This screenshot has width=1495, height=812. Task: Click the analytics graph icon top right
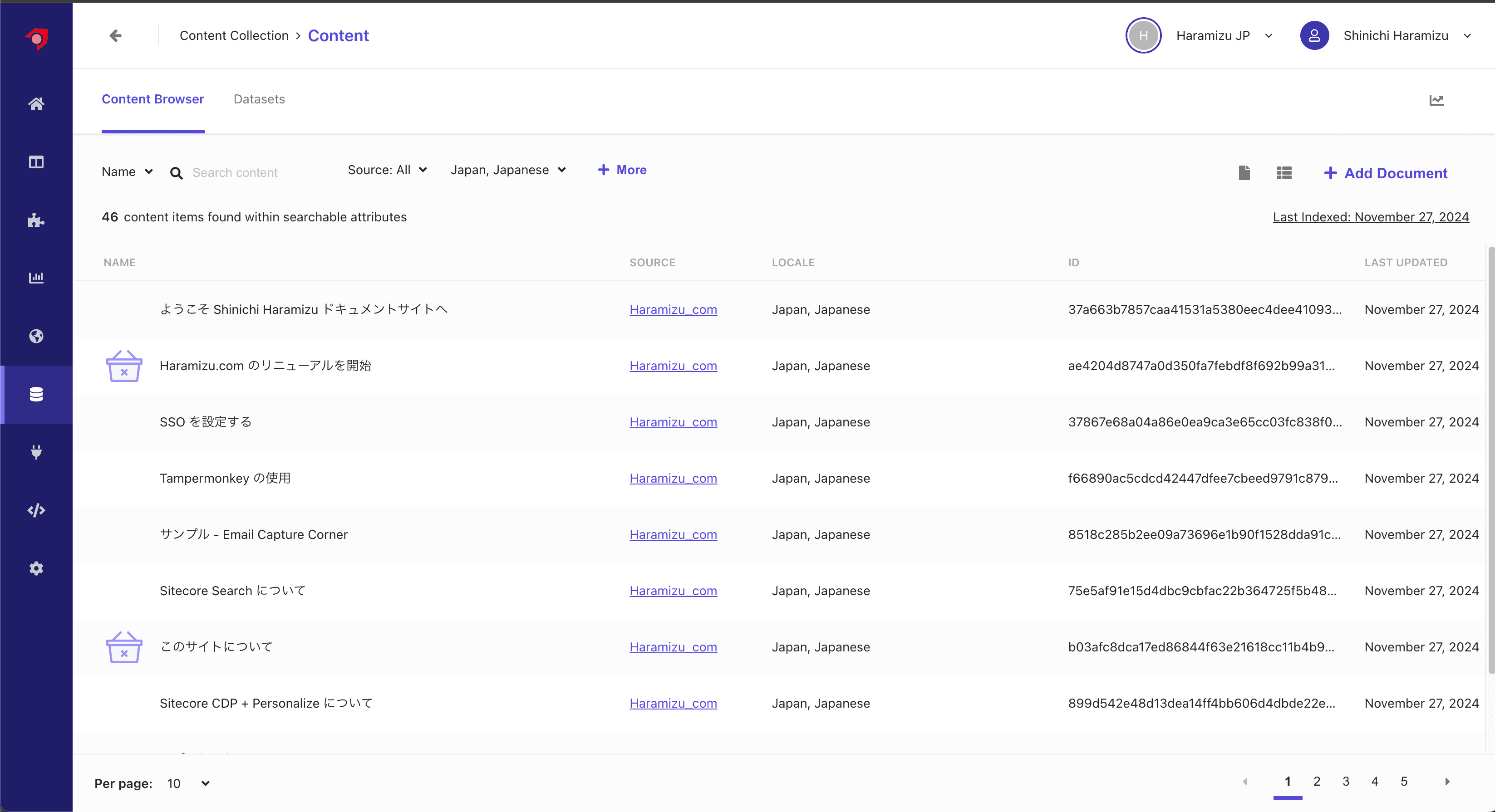[1436, 100]
